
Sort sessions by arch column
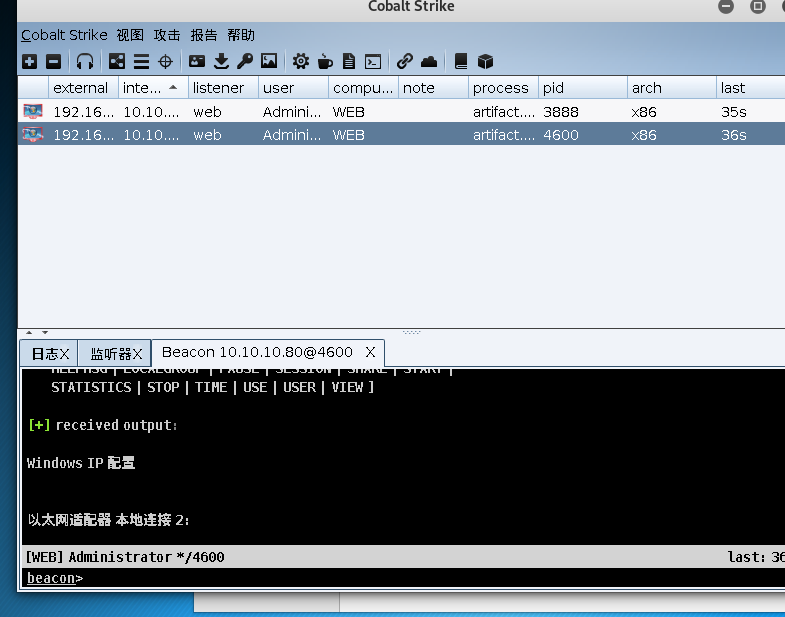click(672, 88)
